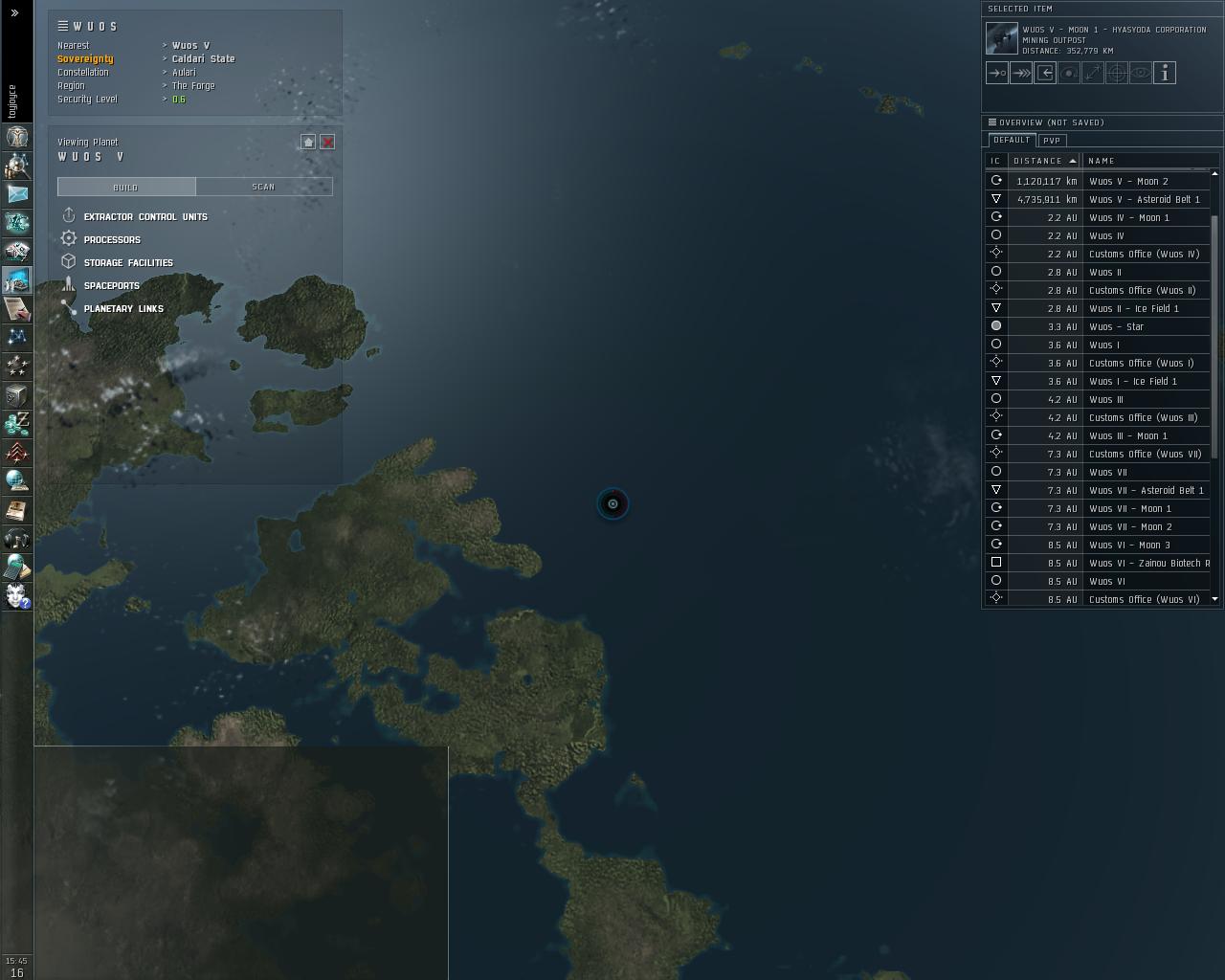Select Wuos V - Moon 2 in overview
This screenshot has width=1225, height=980.
[1098, 181]
